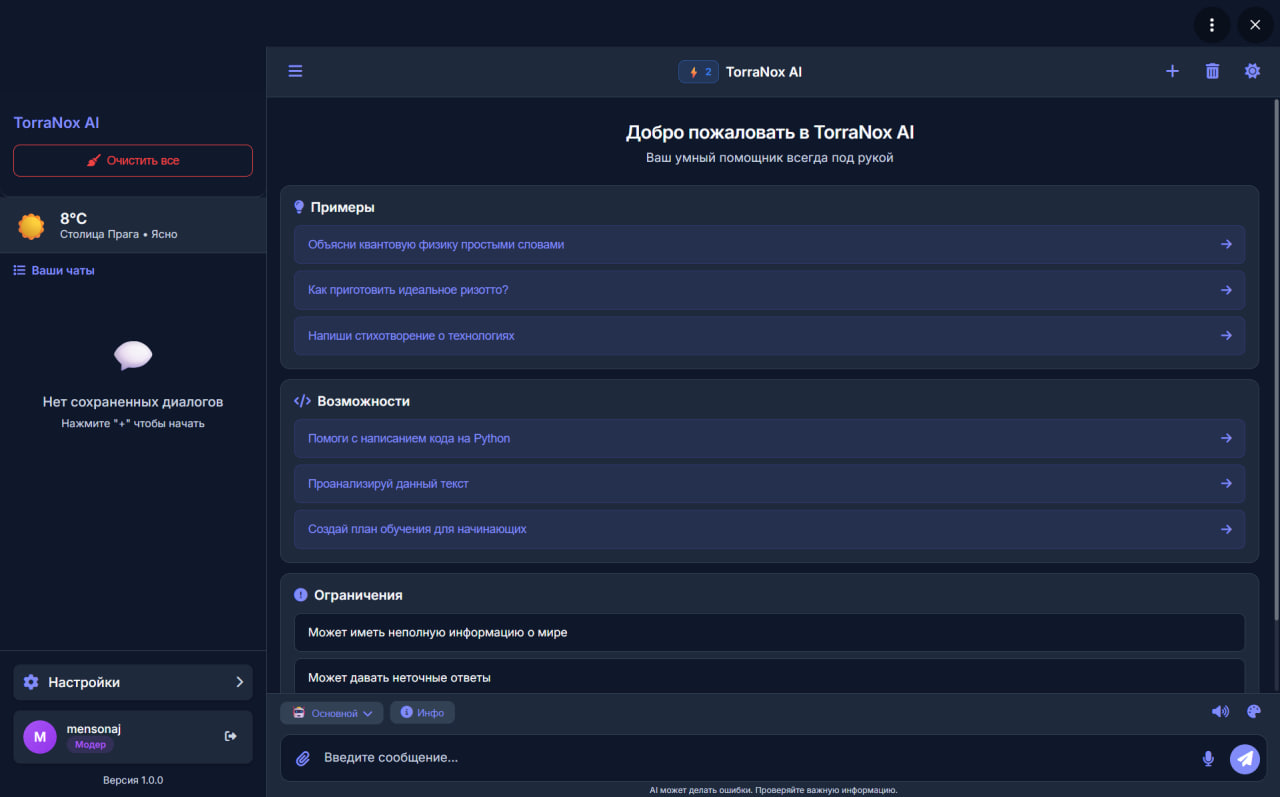Toggle sound with the speaker icon
This screenshot has height=797, width=1280.
(x=1220, y=711)
